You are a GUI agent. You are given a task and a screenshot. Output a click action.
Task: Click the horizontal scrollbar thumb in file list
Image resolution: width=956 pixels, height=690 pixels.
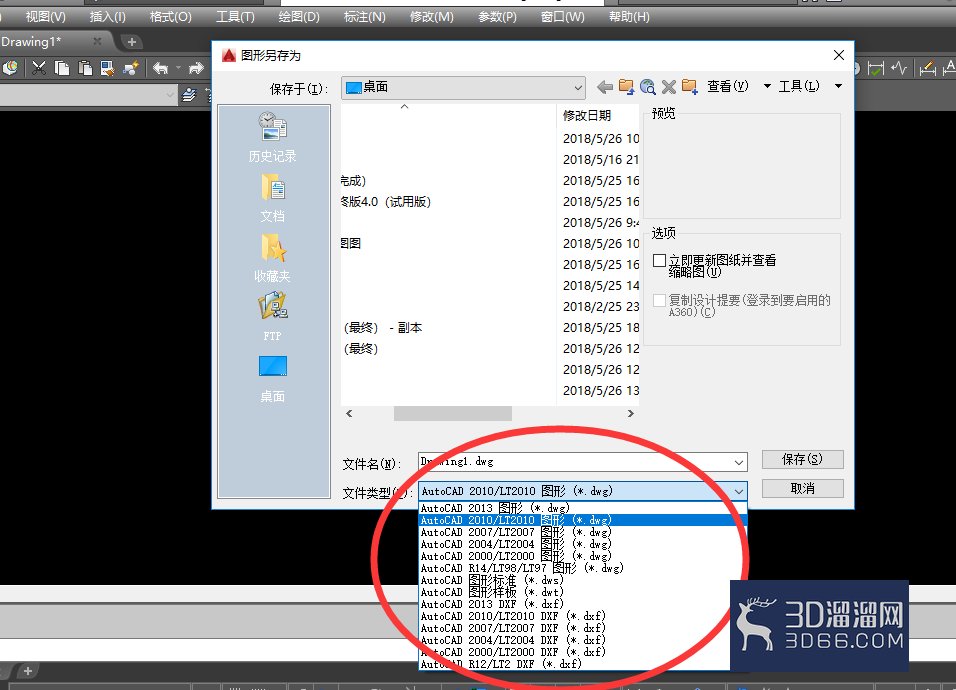click(452, 413)
